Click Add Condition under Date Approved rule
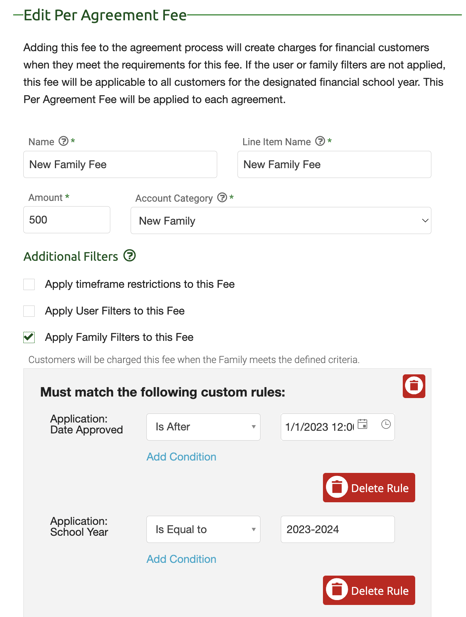Screen dimensions: 466x617 pos(181,457)
